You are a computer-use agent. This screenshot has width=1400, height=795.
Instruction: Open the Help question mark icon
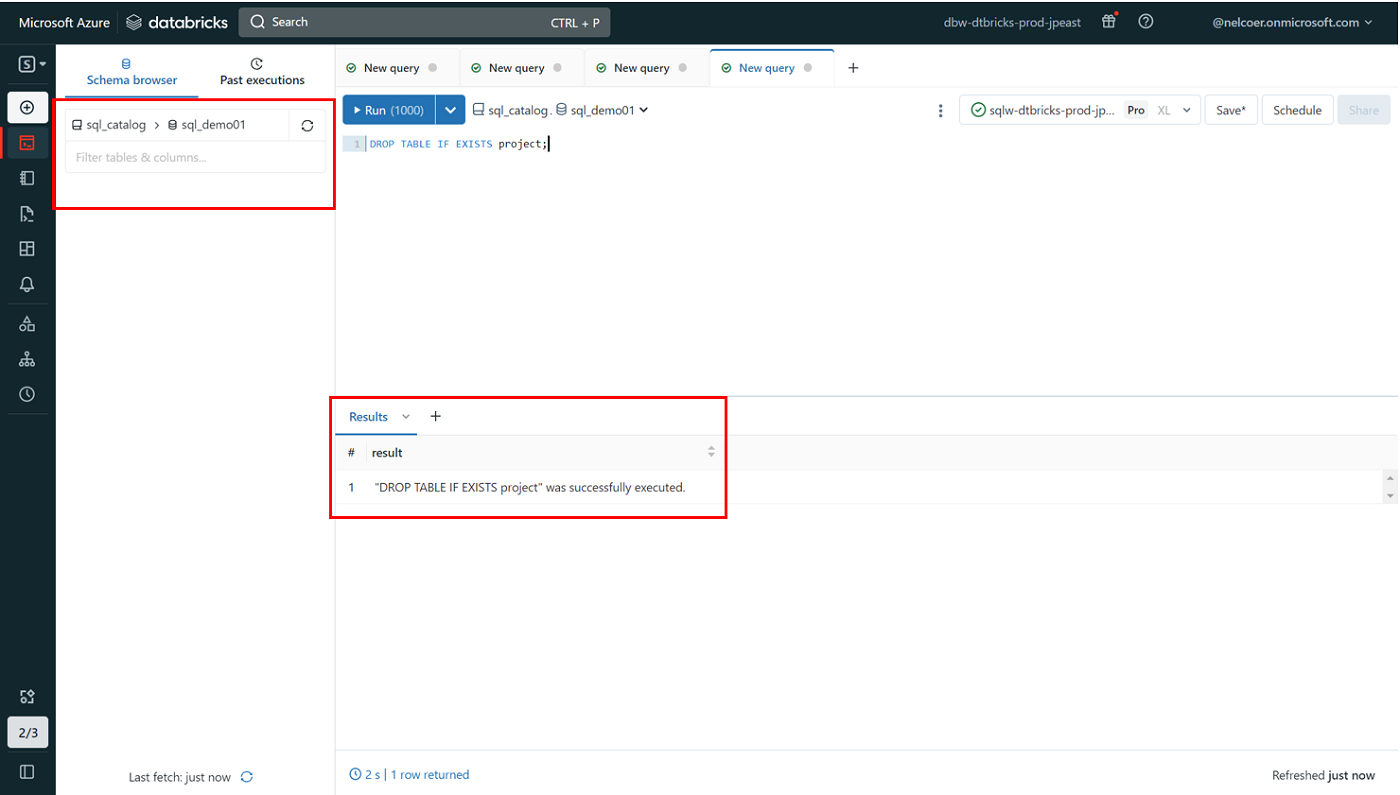(x=1146, y=21)
